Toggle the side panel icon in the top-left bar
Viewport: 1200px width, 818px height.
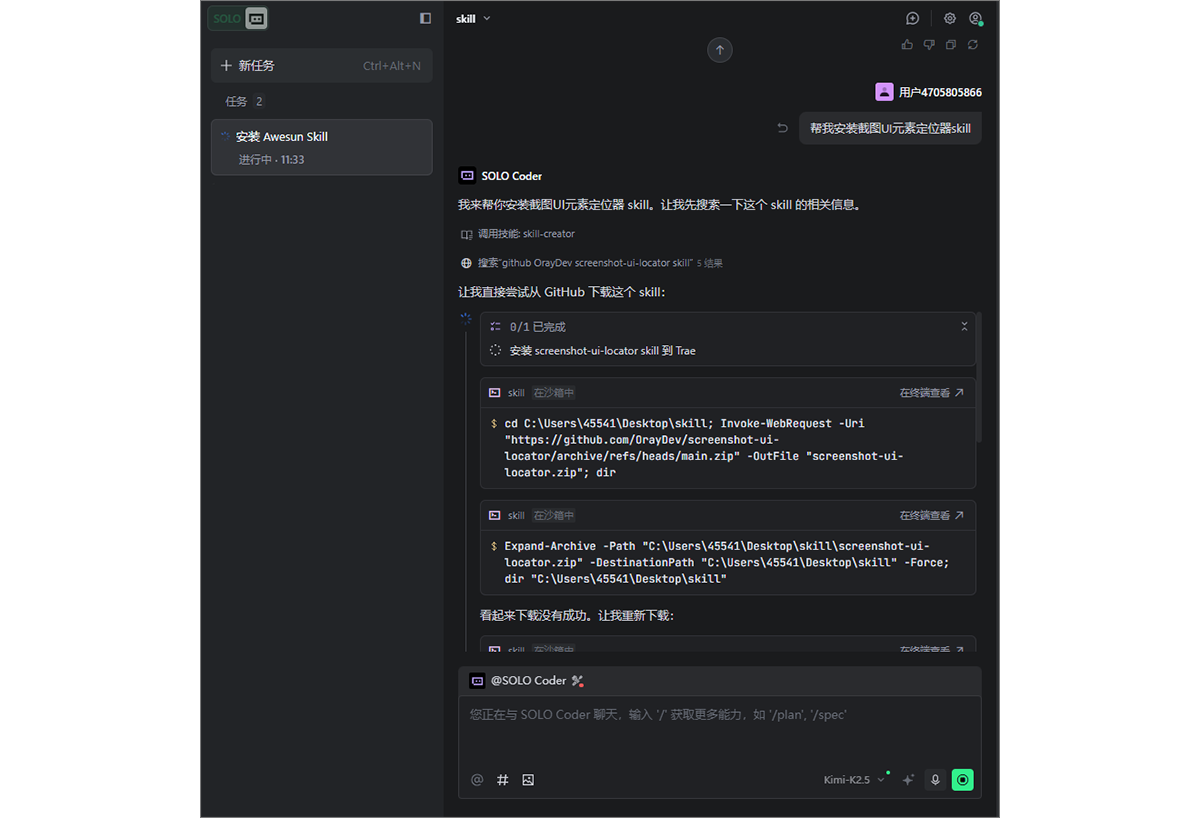tap(424, 17)
